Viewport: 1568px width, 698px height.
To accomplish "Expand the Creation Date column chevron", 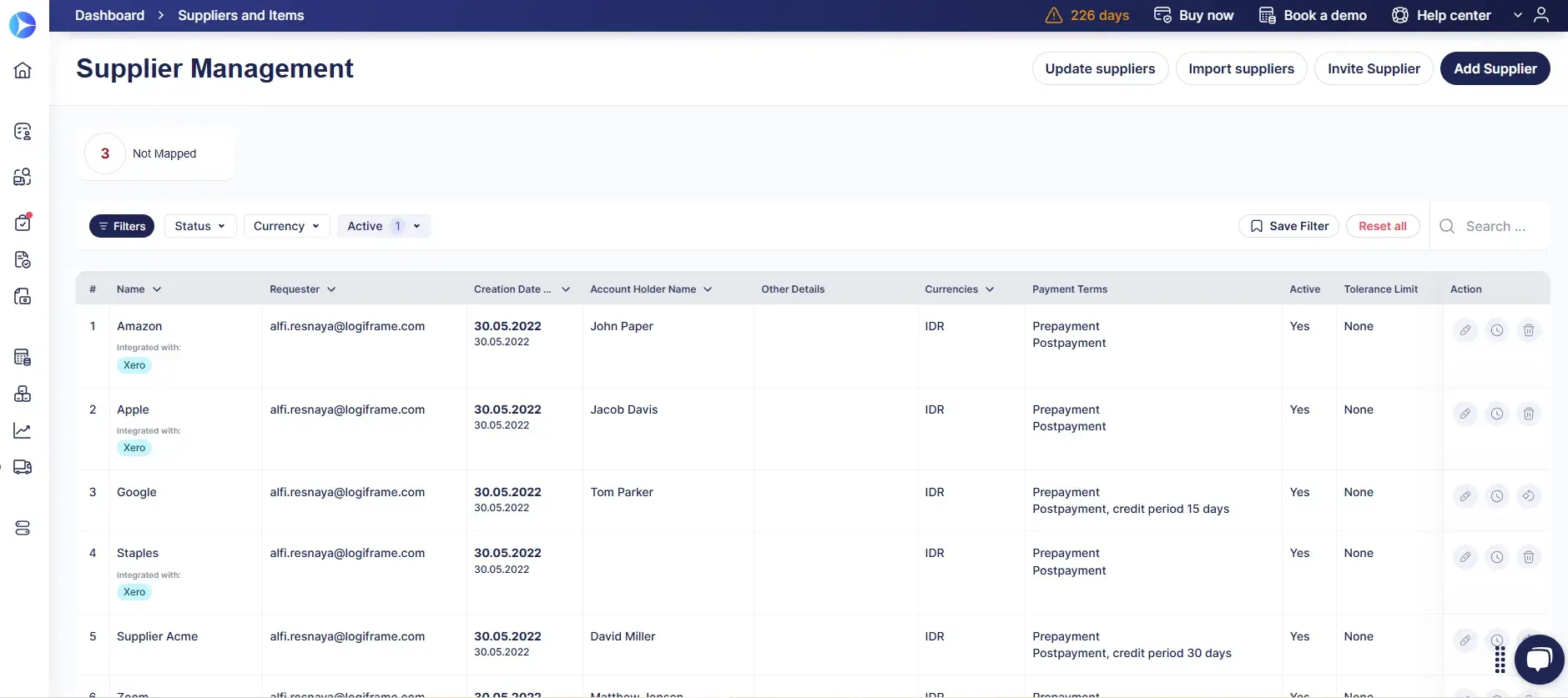I will pyautogui.click(x=566, y=289).
